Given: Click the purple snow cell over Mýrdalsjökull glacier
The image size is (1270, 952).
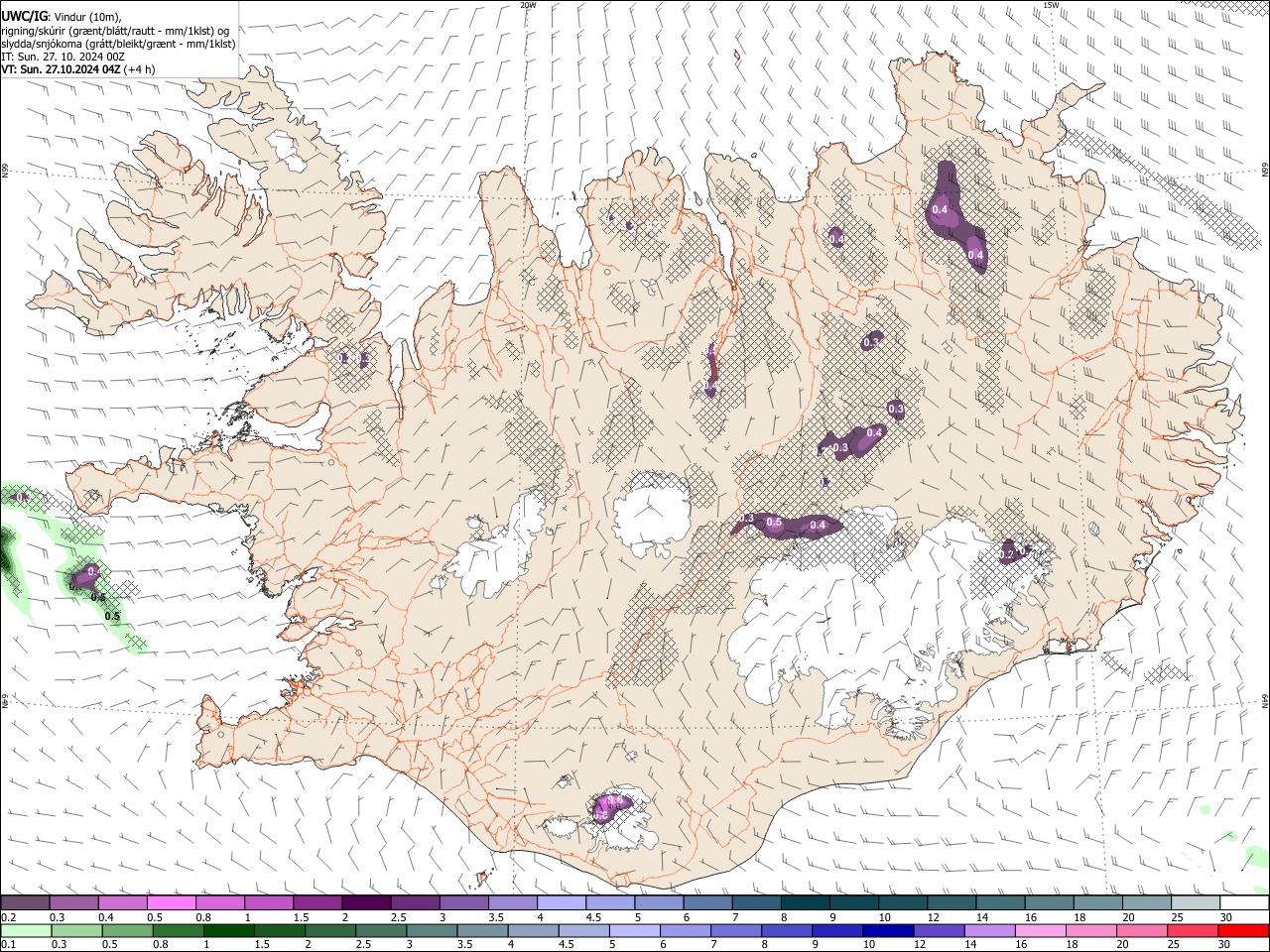Looking at the screenshot, I should 610,806.
